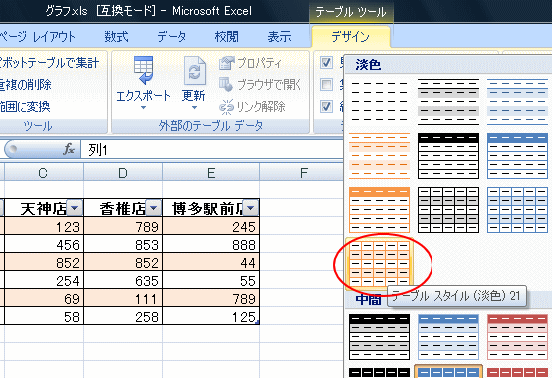Screen dimensions: 552x378
Task: Enable the unchecked middle style option checkbox
Action: tap(326, 84)
